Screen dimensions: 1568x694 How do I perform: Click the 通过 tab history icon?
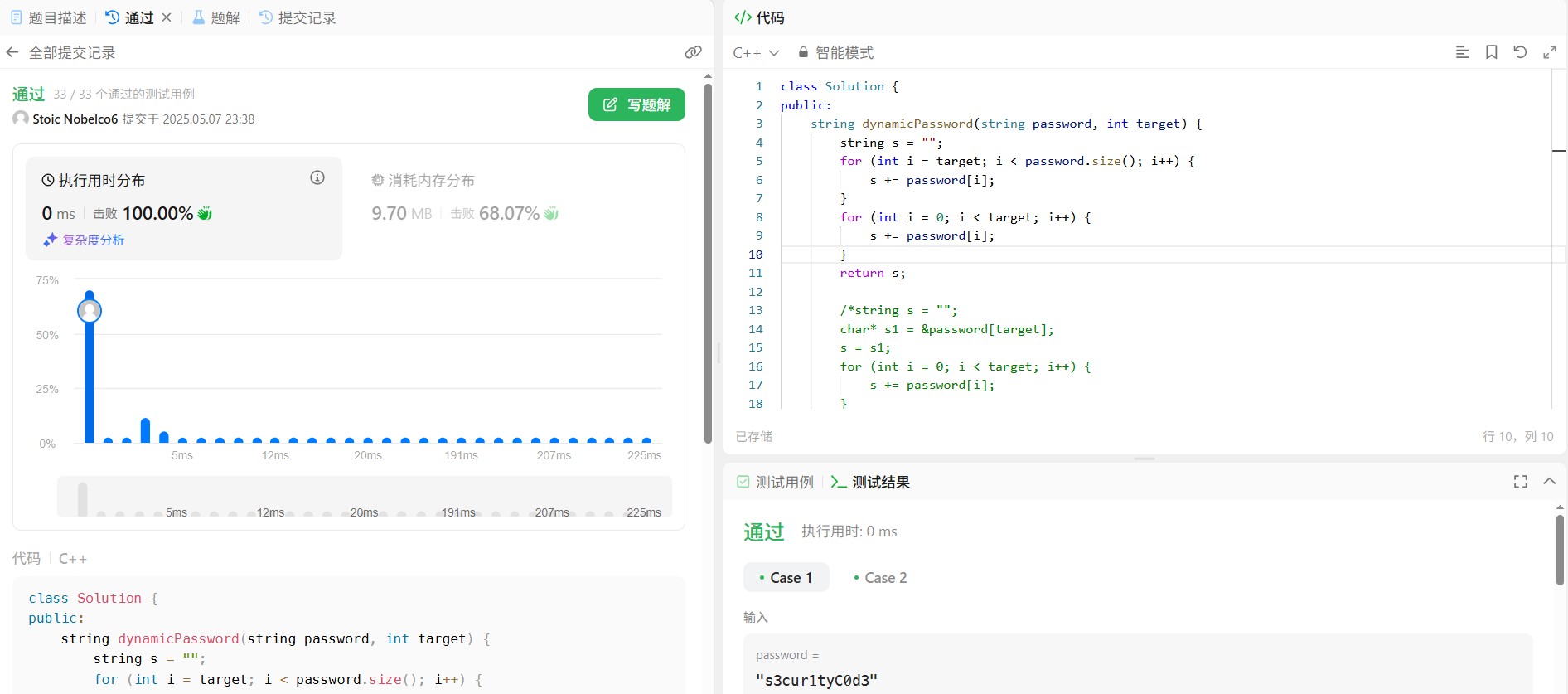coord(112,17)
